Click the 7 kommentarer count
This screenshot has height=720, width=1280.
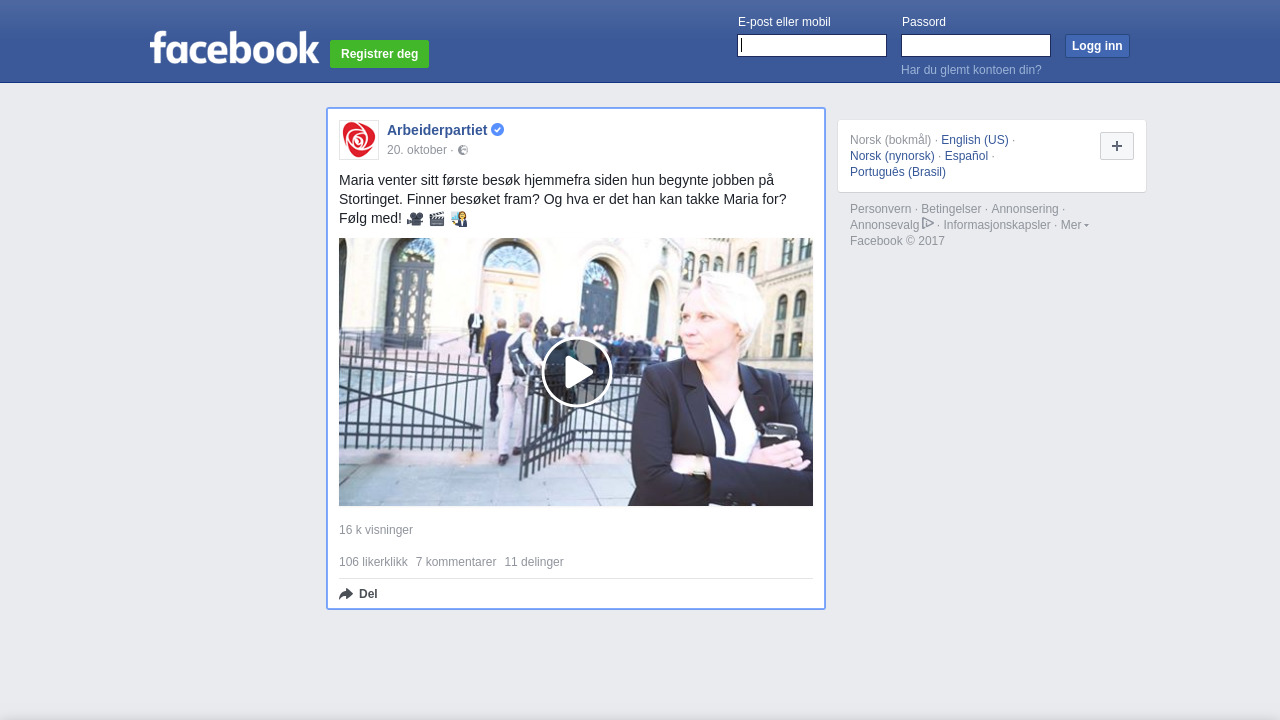tap(456, 562)
